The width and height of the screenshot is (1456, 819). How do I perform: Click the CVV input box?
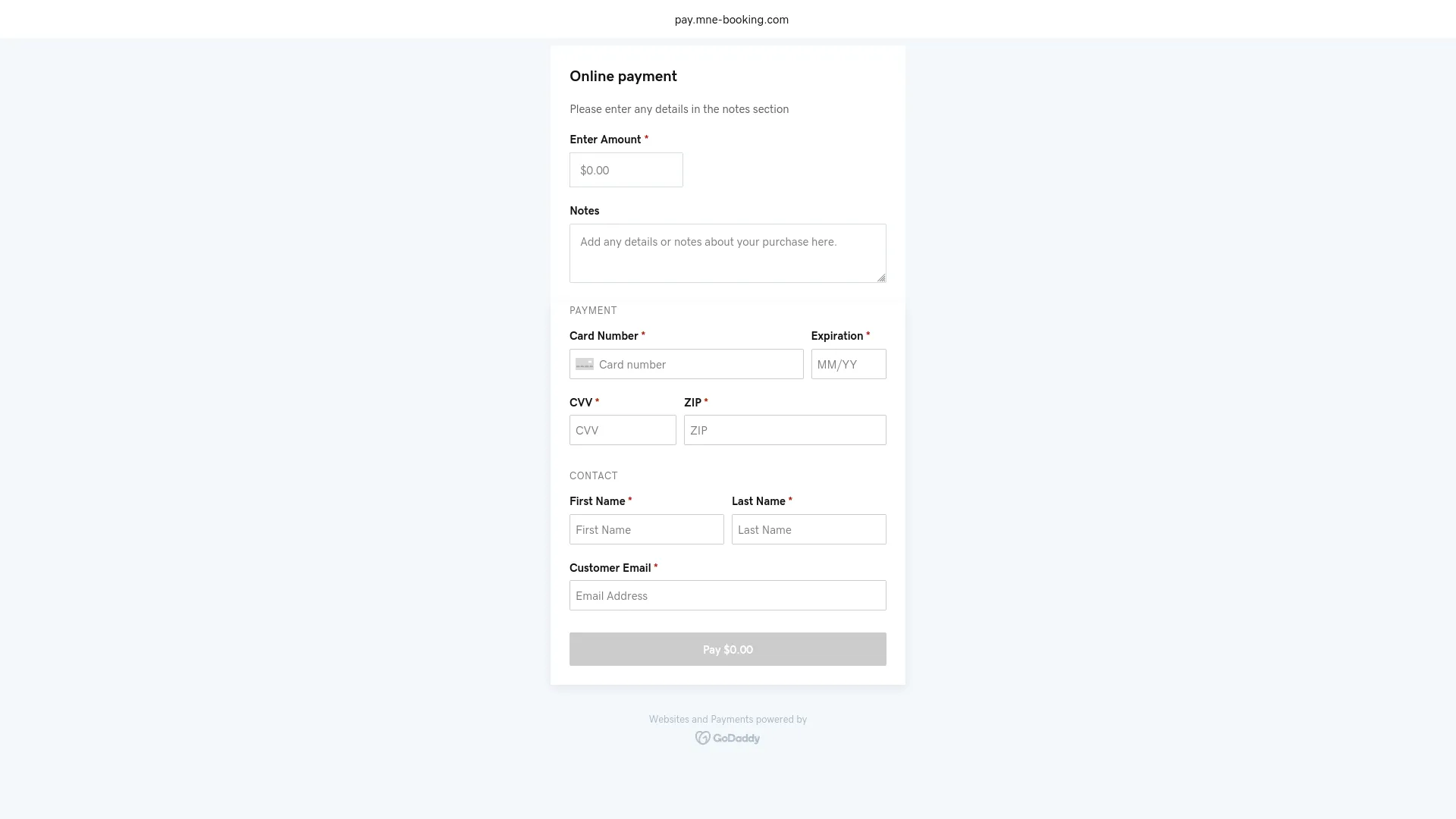622,431
